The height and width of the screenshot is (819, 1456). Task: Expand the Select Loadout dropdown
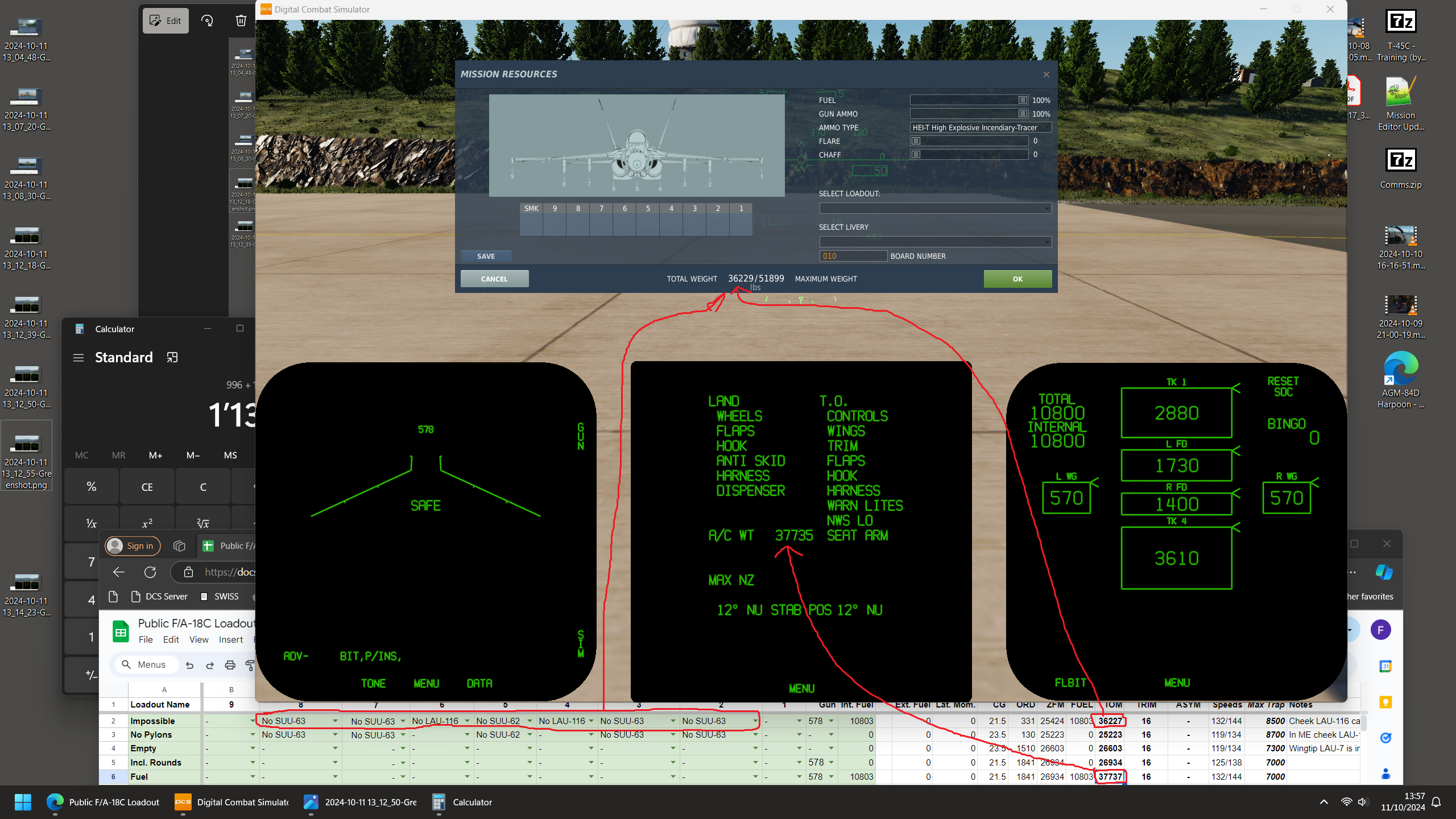[935, 208]
